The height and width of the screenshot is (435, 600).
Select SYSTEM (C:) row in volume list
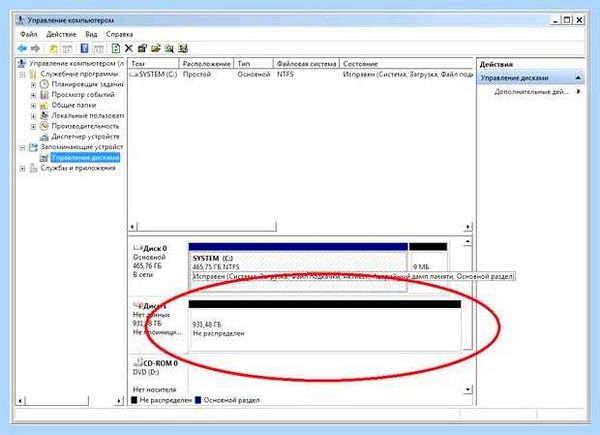[x=301, y=74]
